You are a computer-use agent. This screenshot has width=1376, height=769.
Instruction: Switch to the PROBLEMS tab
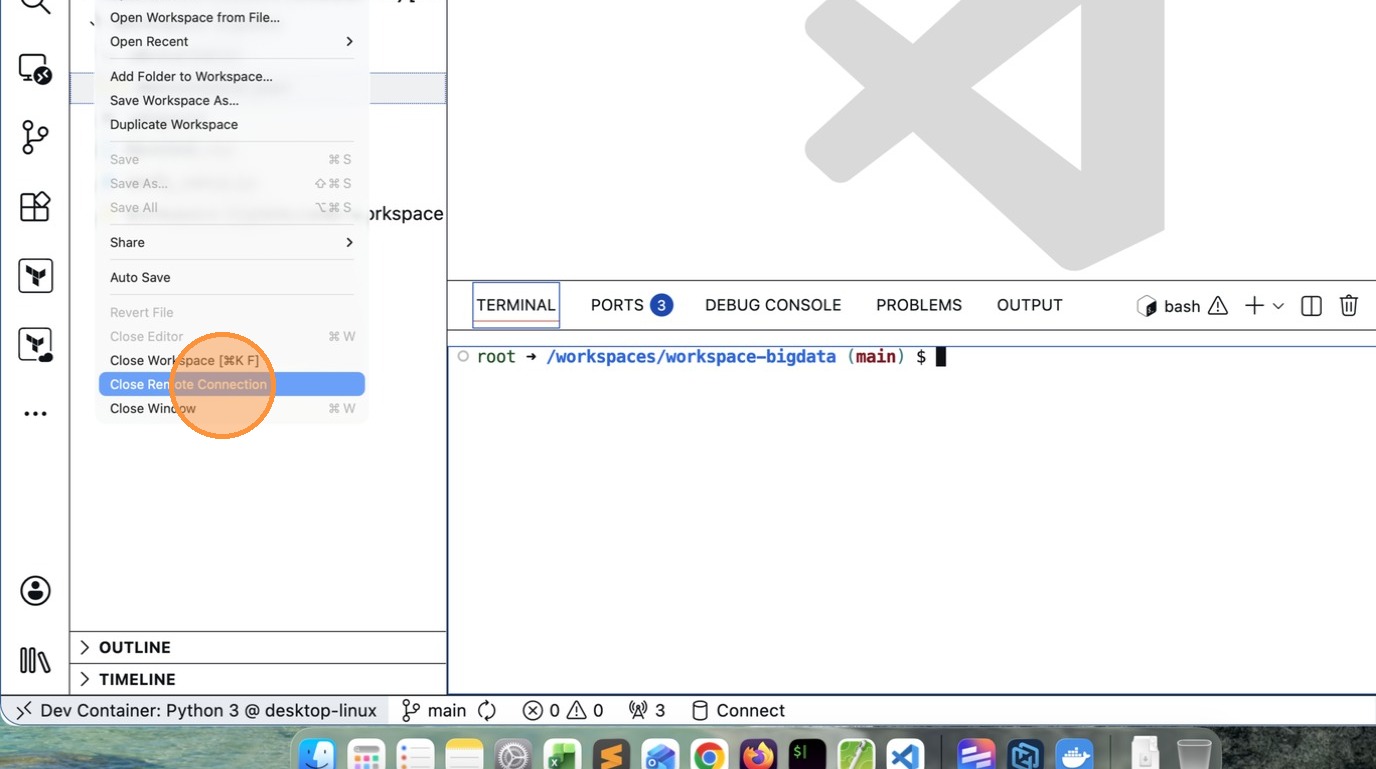tap(919, 306)
